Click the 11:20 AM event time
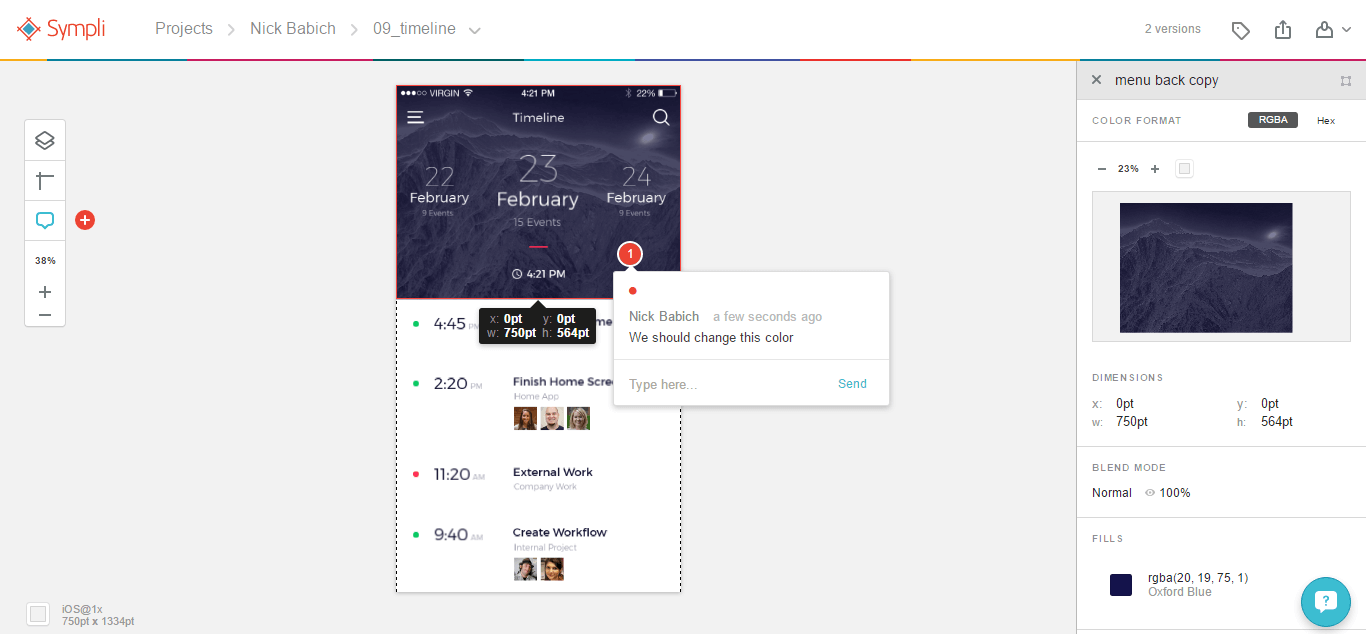This screenshot has width=1366, height=634. [459, 474]
